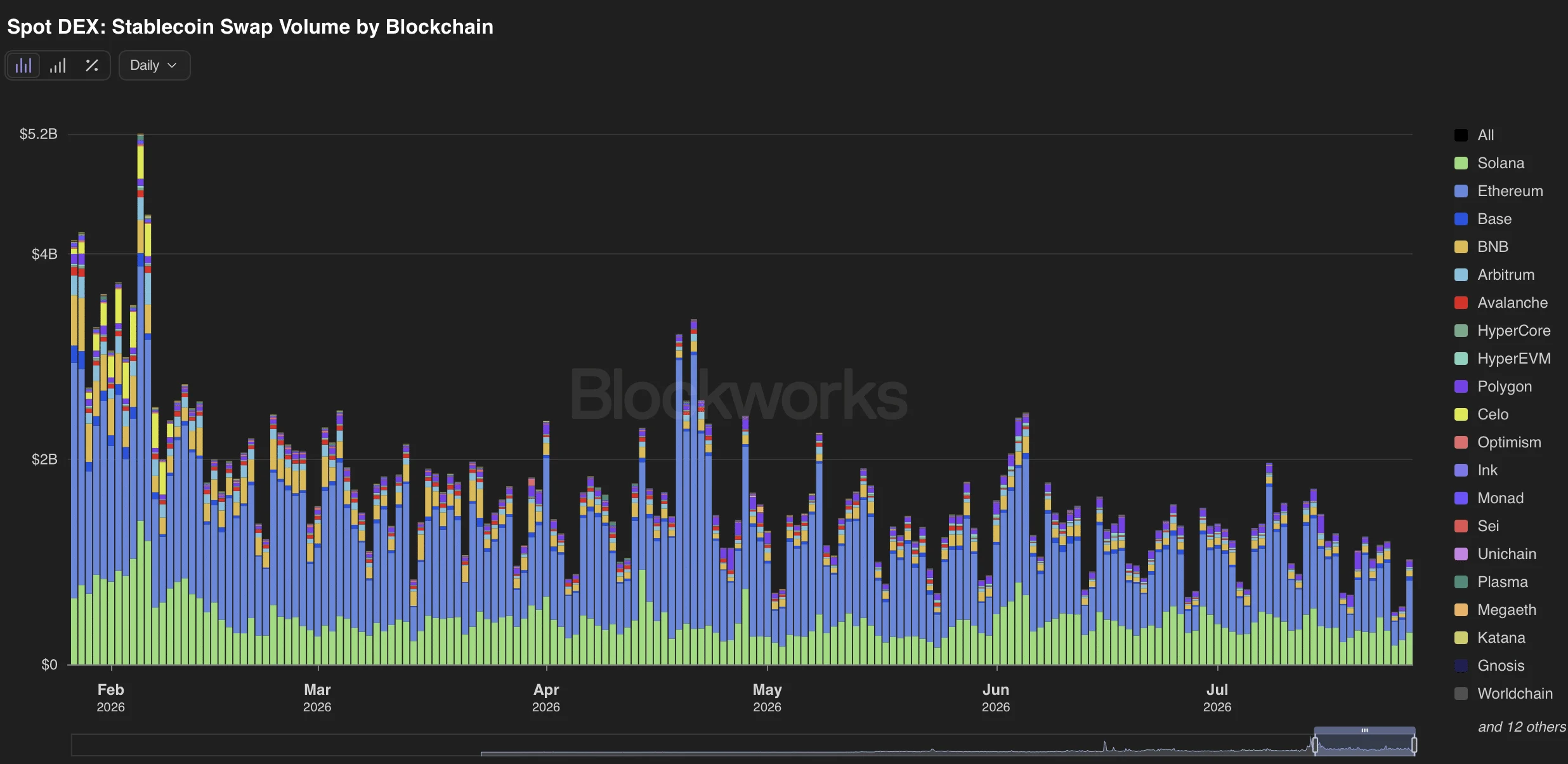Toggle the Arbitrum legend entry
1568x764 pixels.
coord(1494,275)
